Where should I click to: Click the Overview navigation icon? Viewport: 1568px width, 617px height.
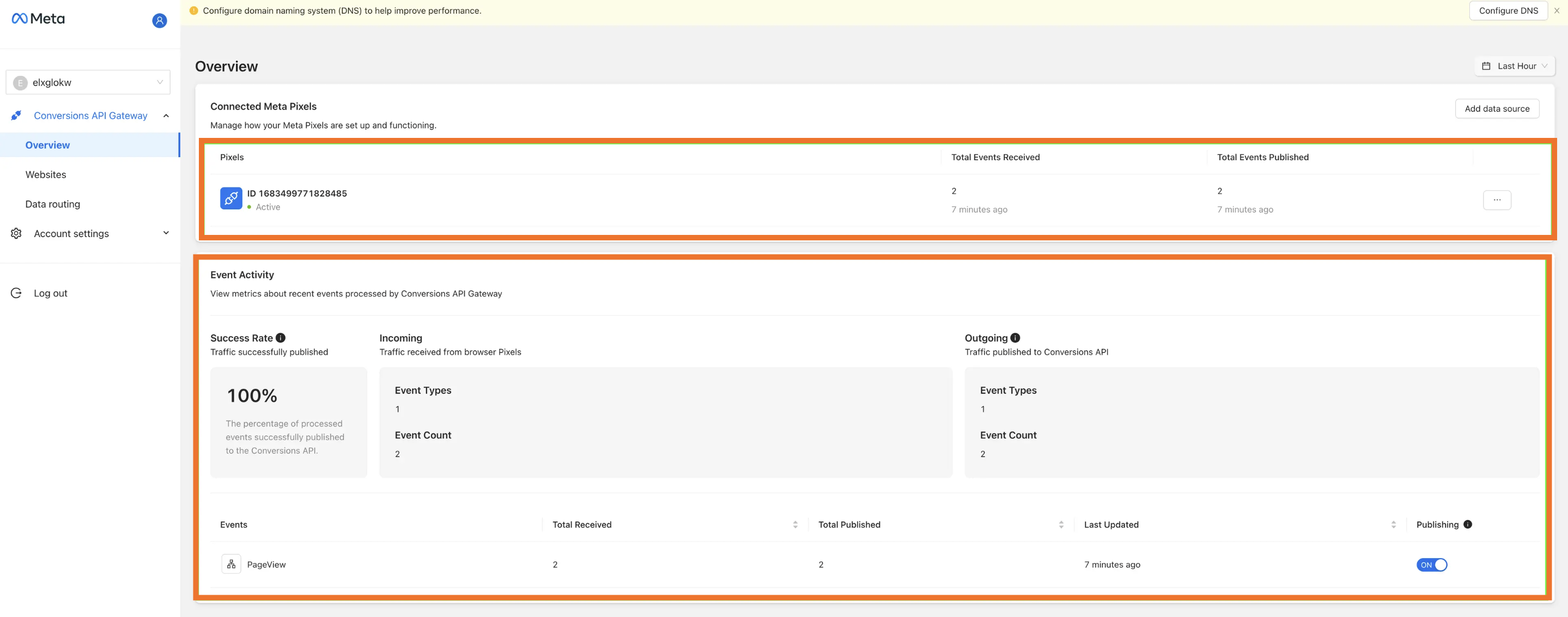47,144
